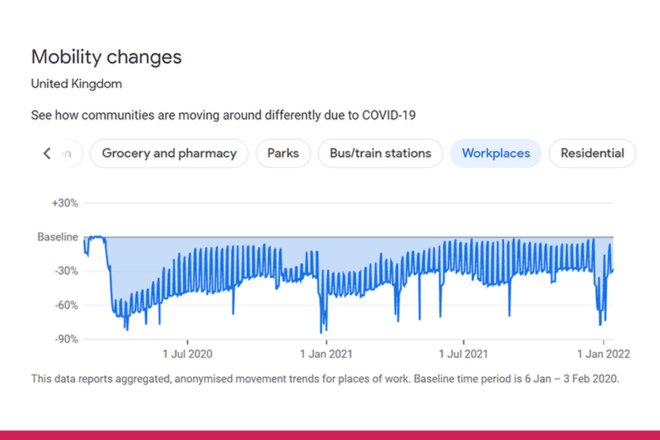This screenshot has width=660, height=440.
Task: Click the 1 Jan 2021 date marker
Action: point(327,353)
